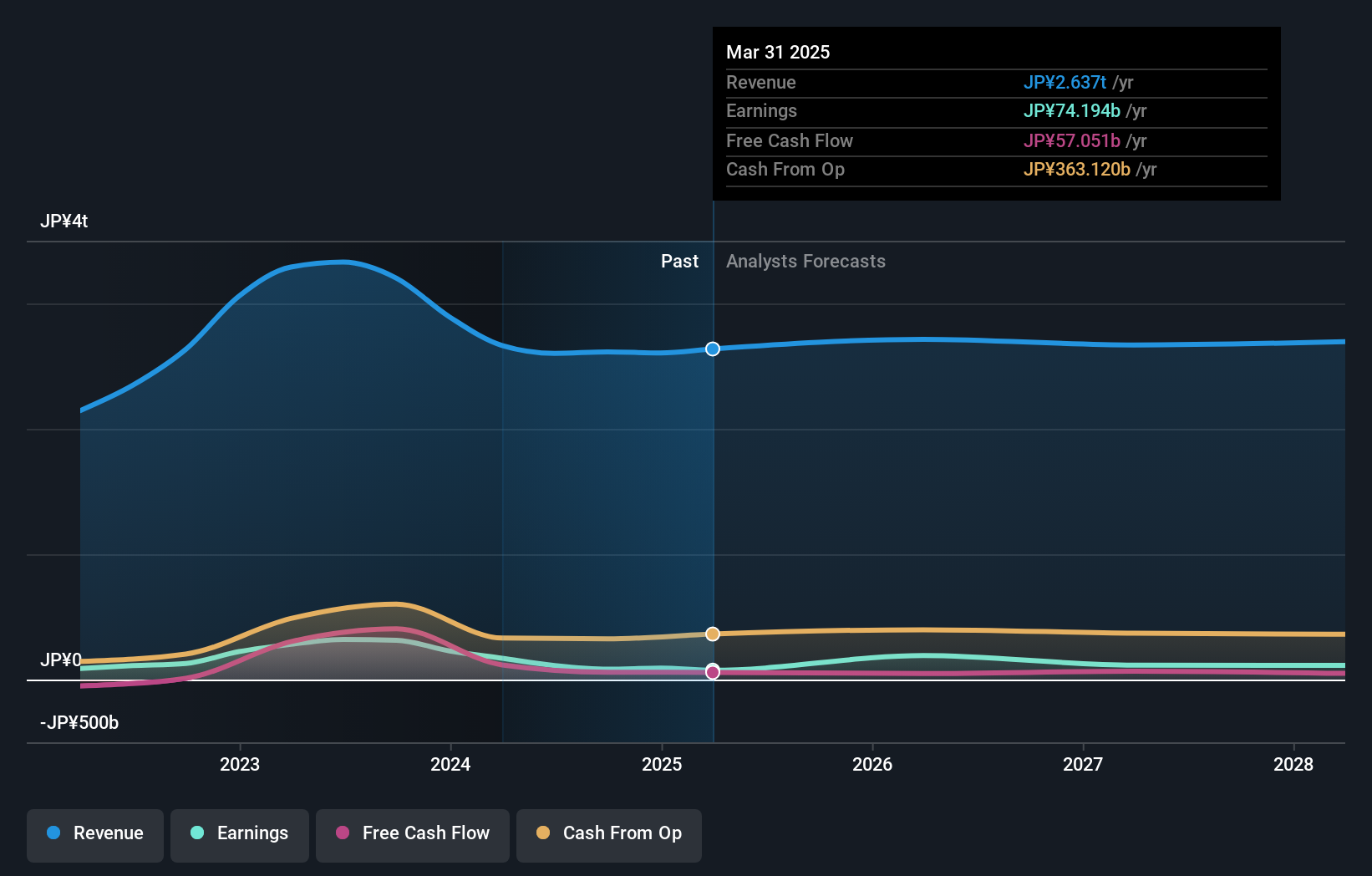Click the 2026 x-axis label

(x=872, y=764)
